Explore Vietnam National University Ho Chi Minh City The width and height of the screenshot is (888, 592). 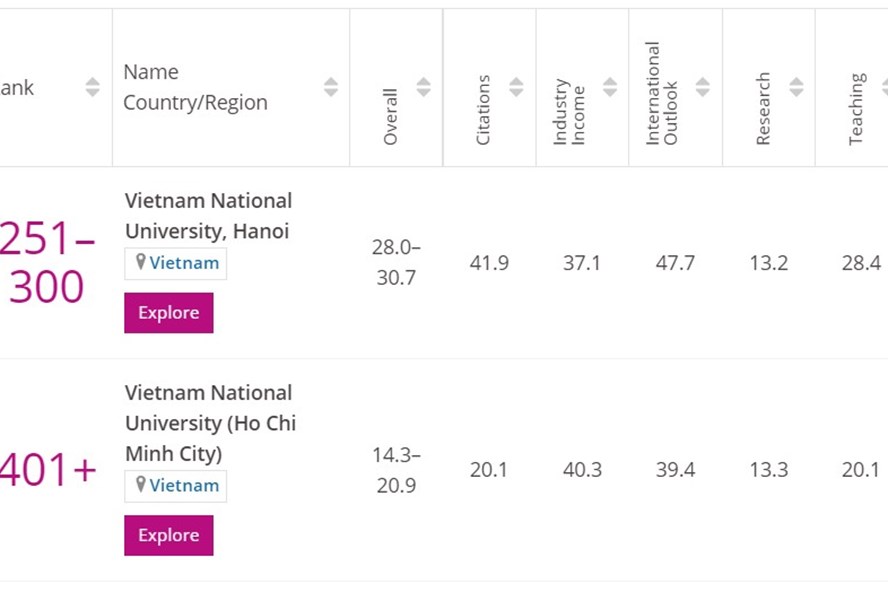[x=169, y=535]
